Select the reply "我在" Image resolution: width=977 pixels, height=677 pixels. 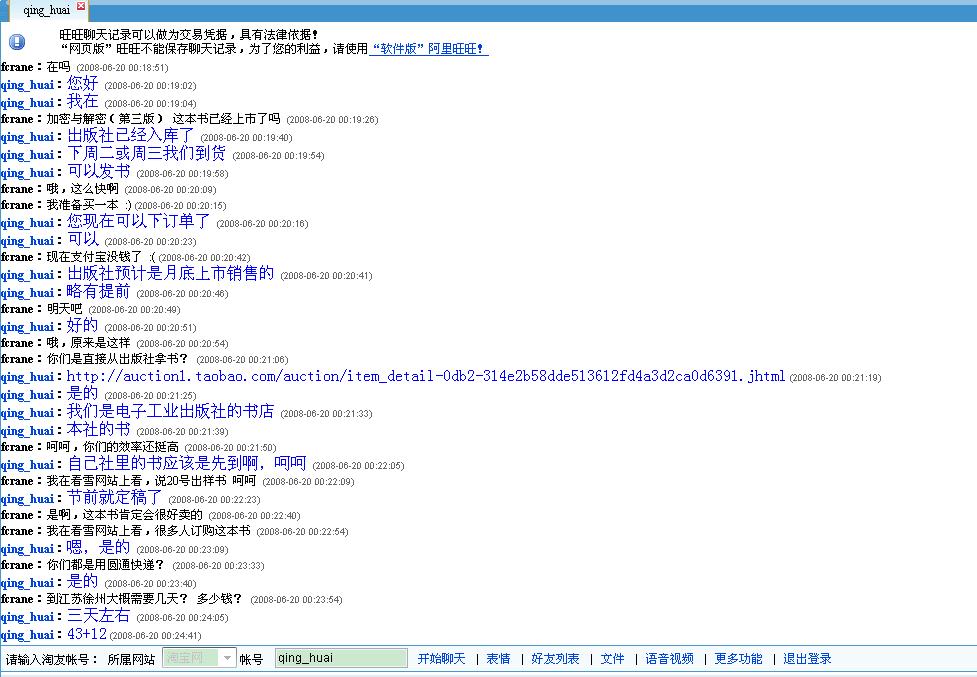pyautogui.click(x=82, y=102)
